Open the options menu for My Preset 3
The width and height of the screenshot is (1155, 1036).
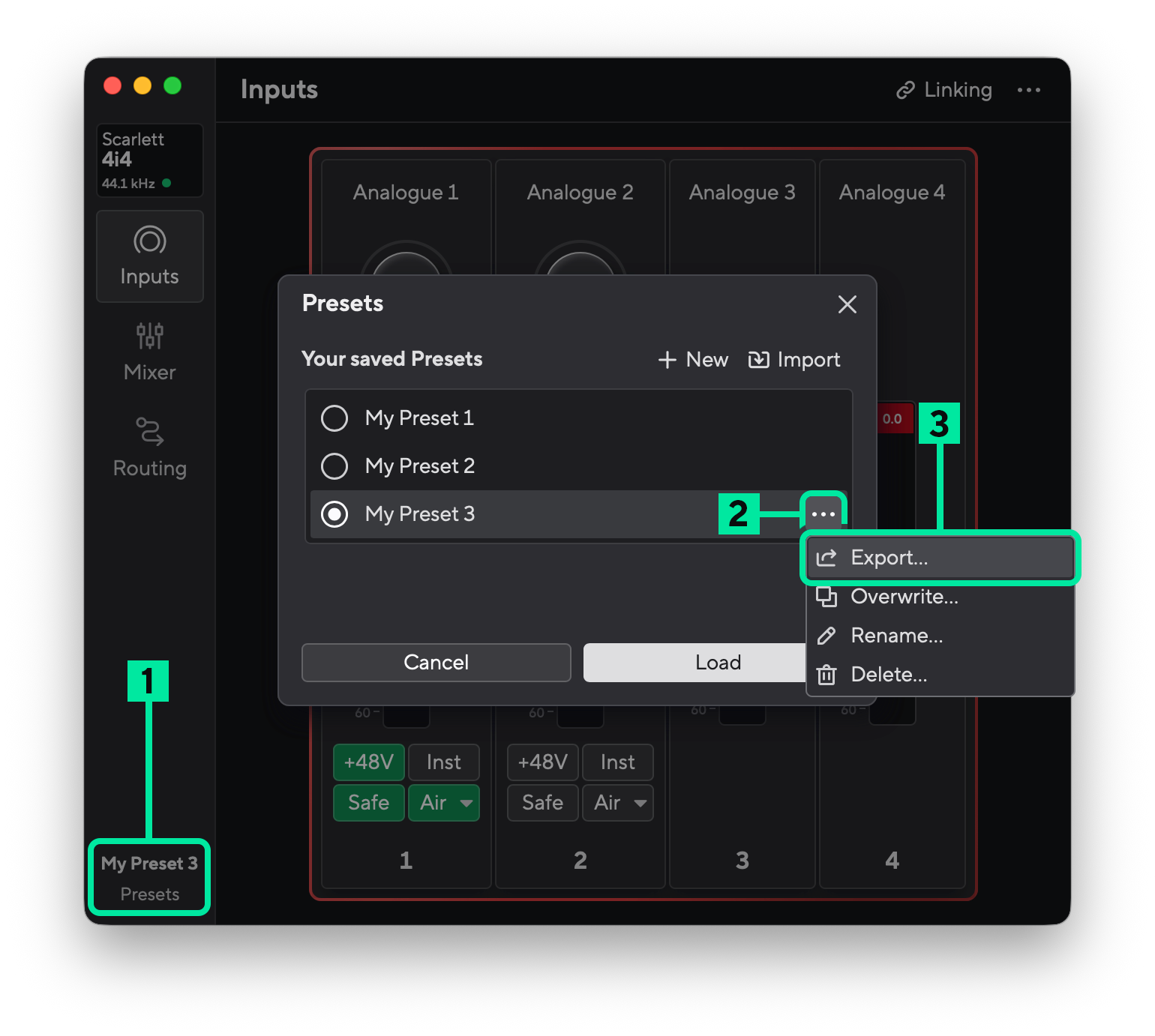click(823, 514)
